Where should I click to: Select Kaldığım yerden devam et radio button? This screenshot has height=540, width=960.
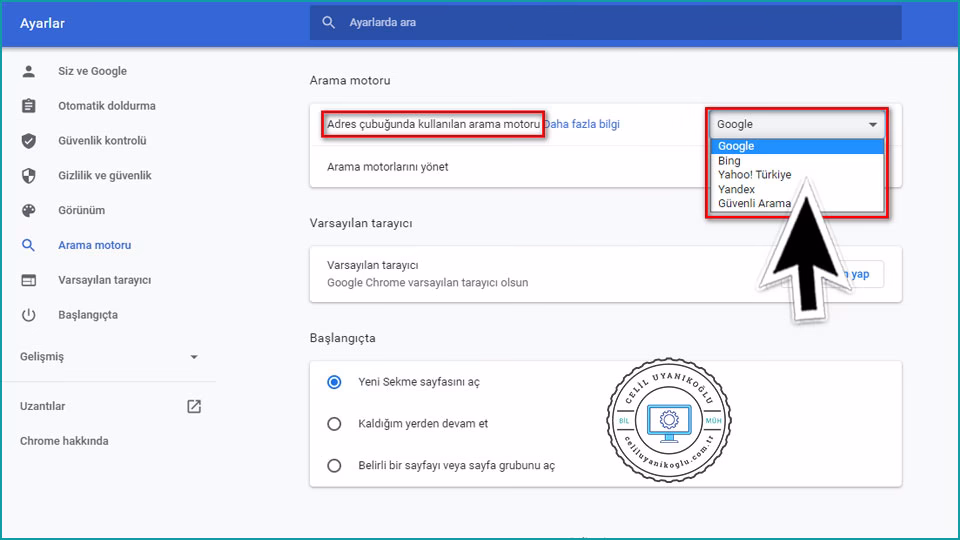click(x=334, y=424)
